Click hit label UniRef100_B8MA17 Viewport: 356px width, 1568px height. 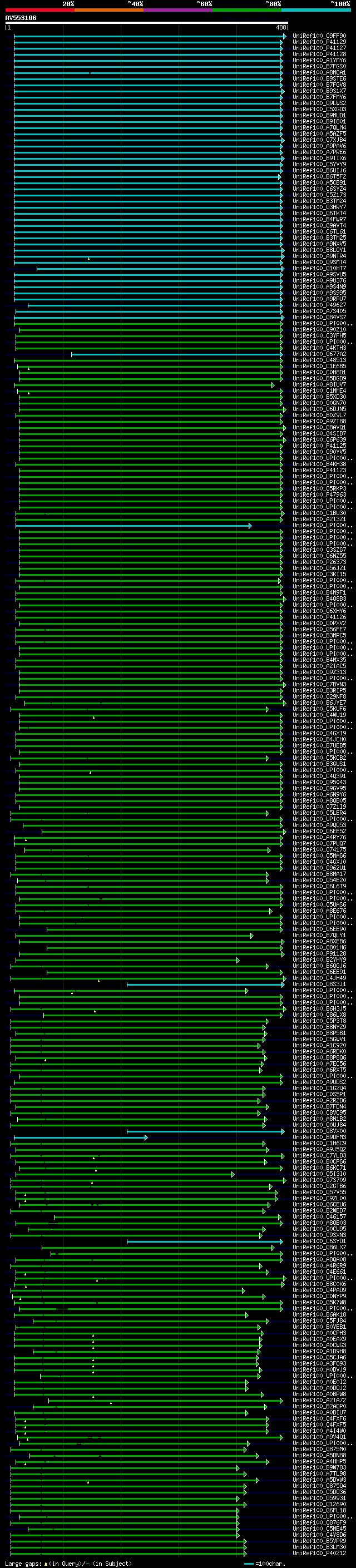coord(319,875)
